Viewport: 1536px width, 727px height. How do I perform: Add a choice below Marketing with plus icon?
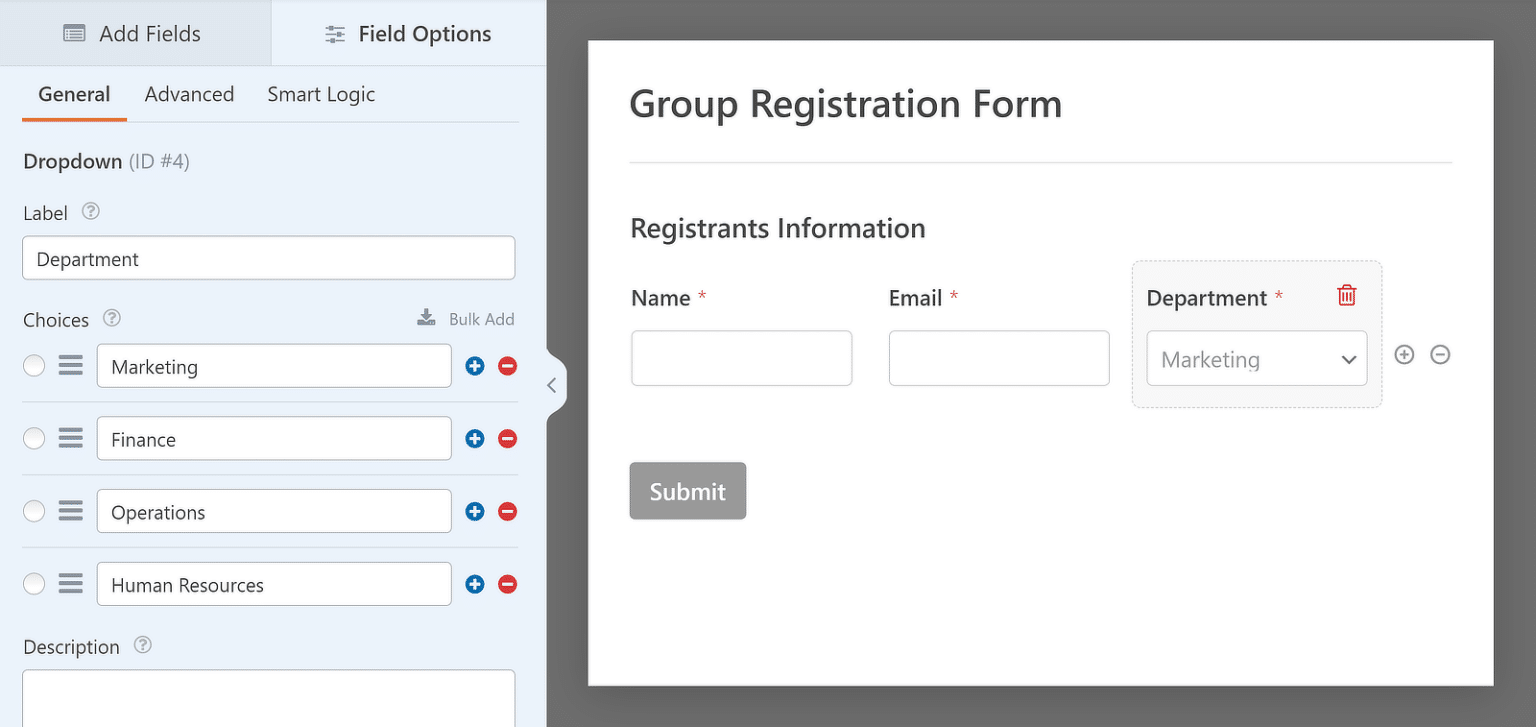[474, 365]
